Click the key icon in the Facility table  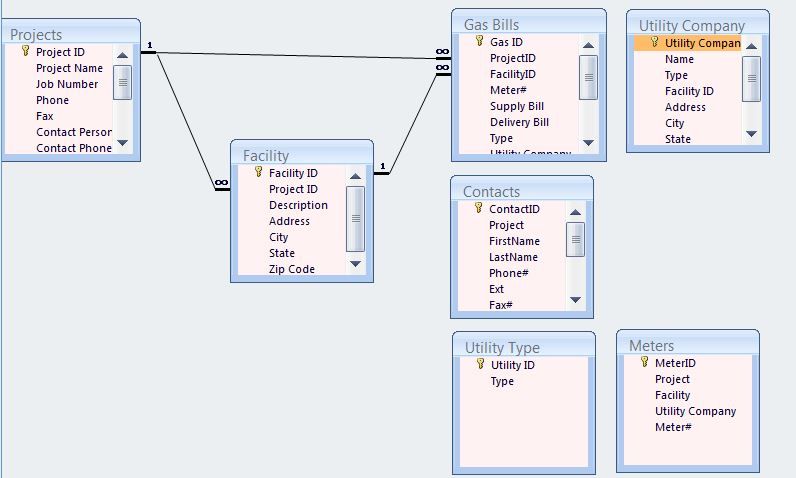258,172
